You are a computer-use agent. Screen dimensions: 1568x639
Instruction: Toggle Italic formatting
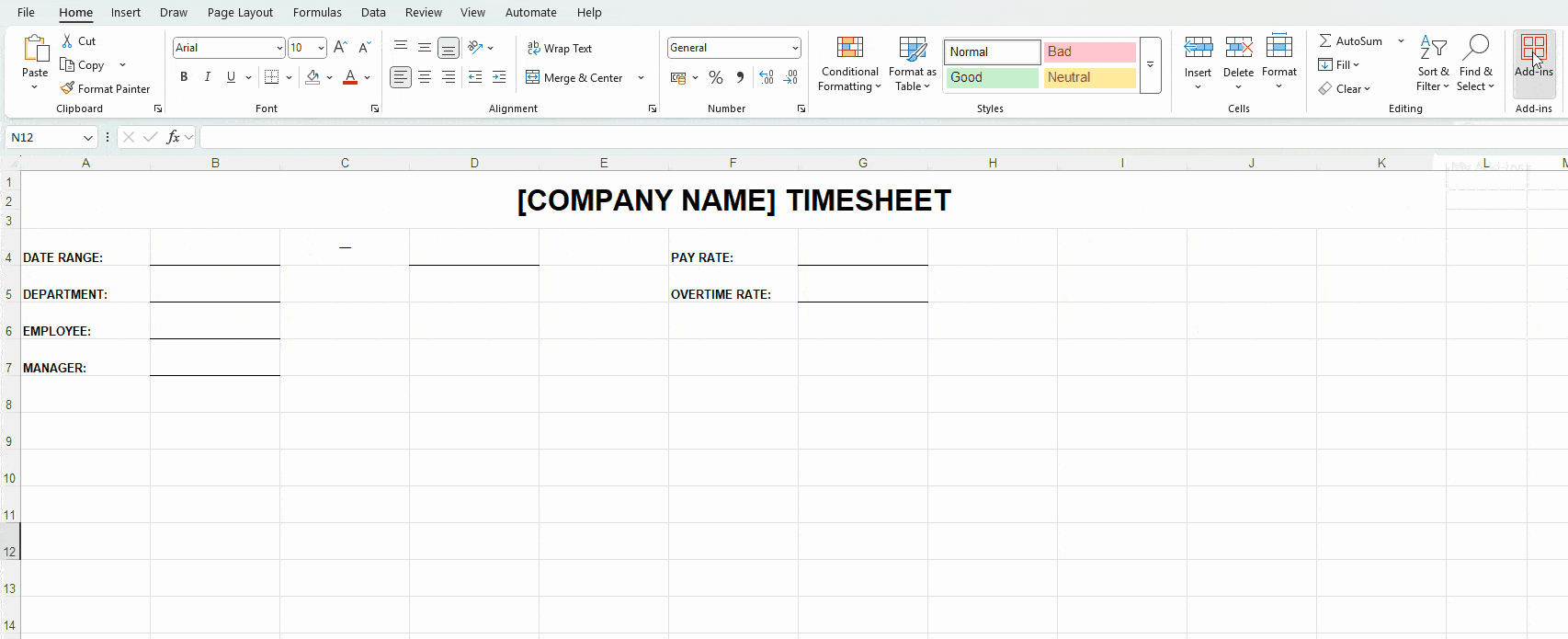(x=208, y=77)
